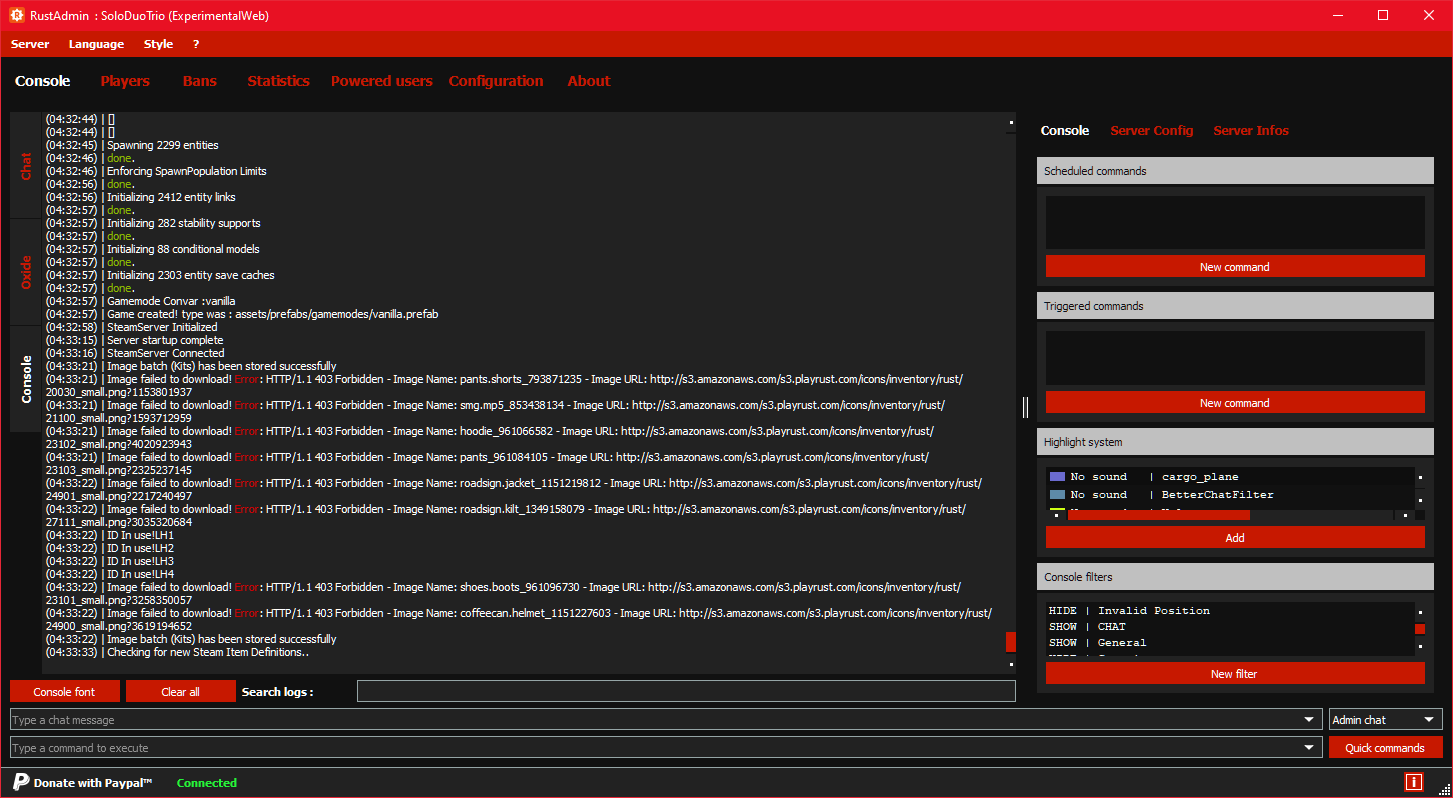Click the 'Server startup complete' log line
This screenshot has width=1453, height=798.
click(135, 340)
